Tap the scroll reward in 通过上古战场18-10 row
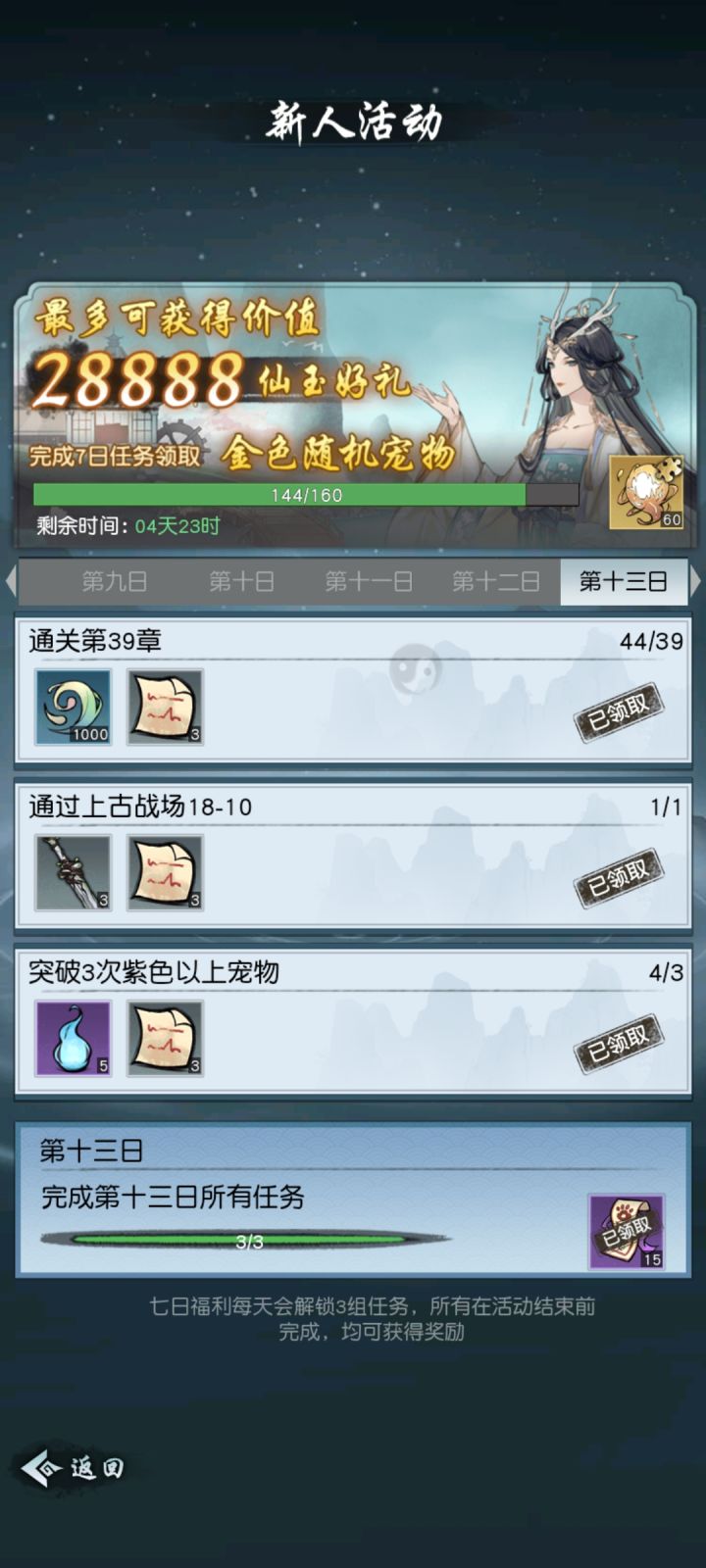The width and height of the screenshot is (706, 1568). (x=166, y=872)
